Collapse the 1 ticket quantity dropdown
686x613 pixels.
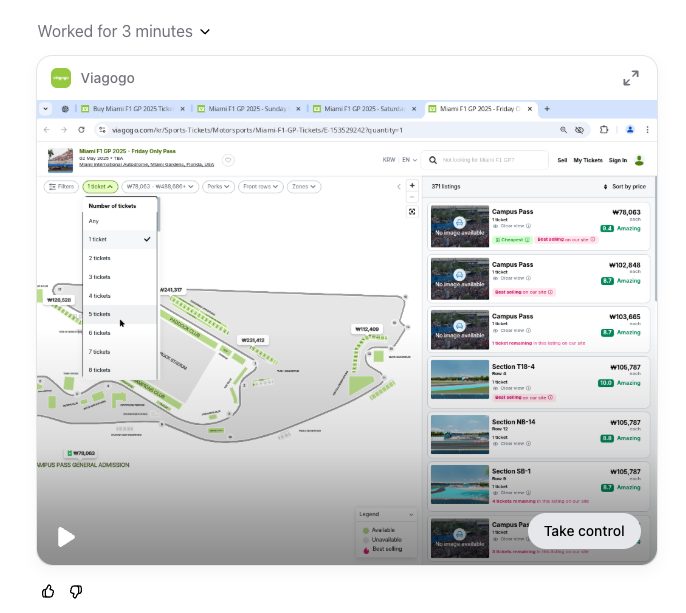[x=100, y=187]
